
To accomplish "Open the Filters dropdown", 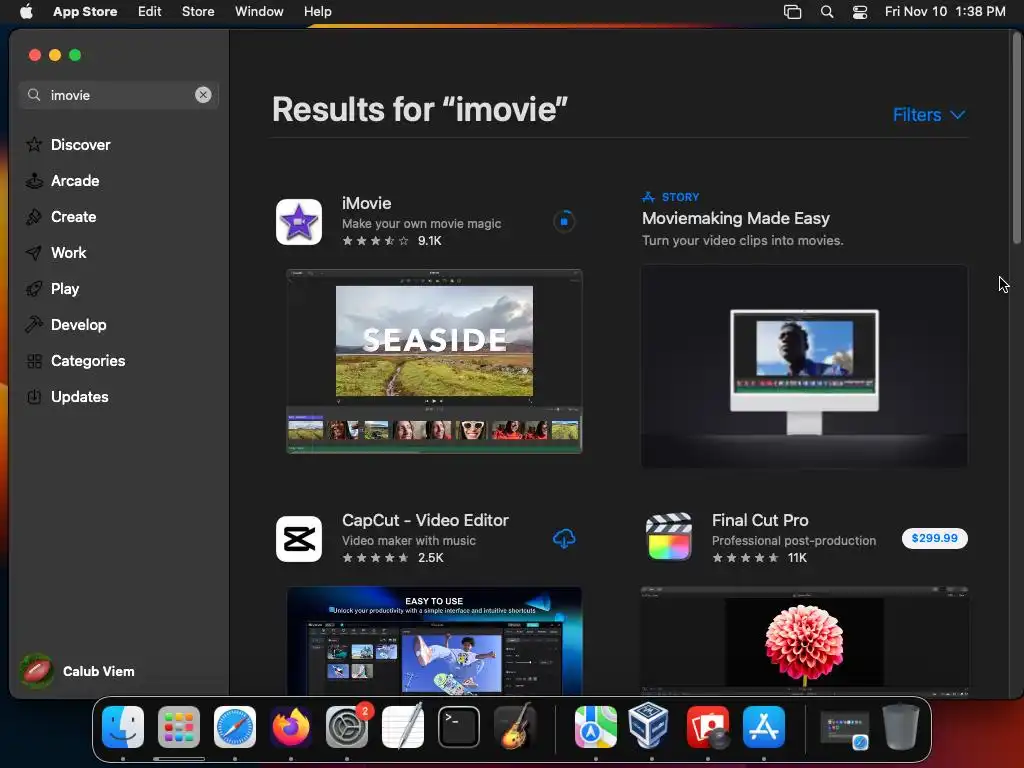I will coord(929,115).
